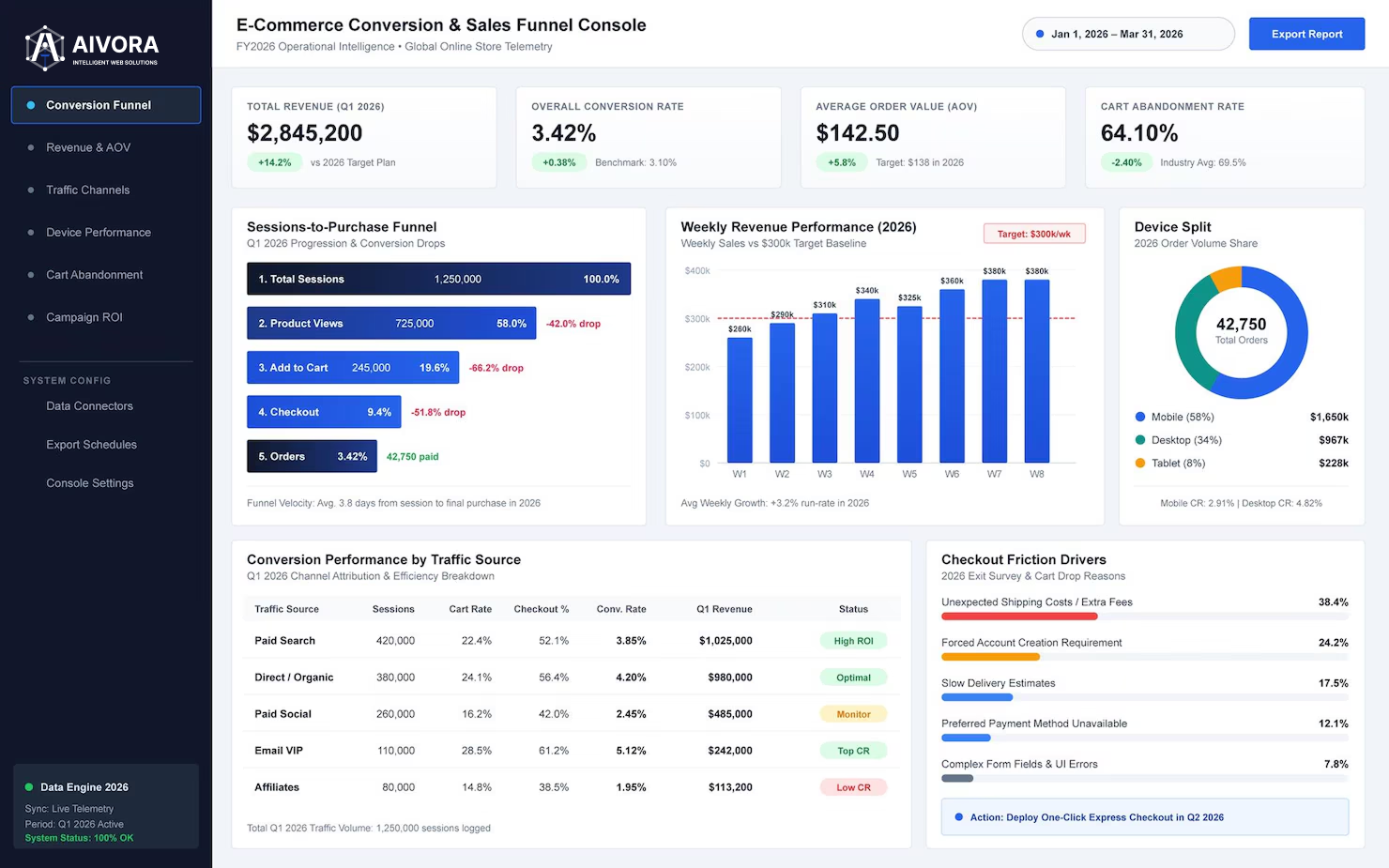Click the Complex Form Fields & UI Errors progress bar
The width and height of the screenshot is (1389, 868).
tap(957, 778)
